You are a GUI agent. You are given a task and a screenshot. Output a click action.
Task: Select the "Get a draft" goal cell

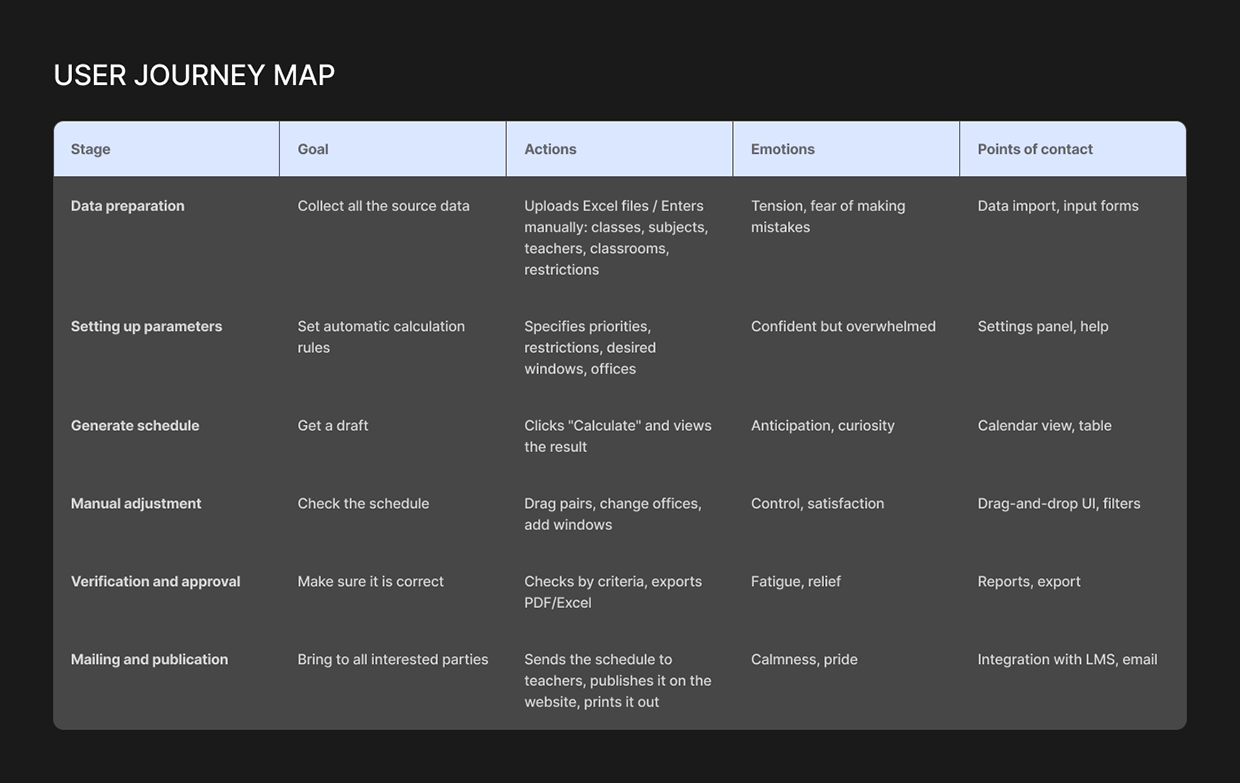click(x=333, y=425)
